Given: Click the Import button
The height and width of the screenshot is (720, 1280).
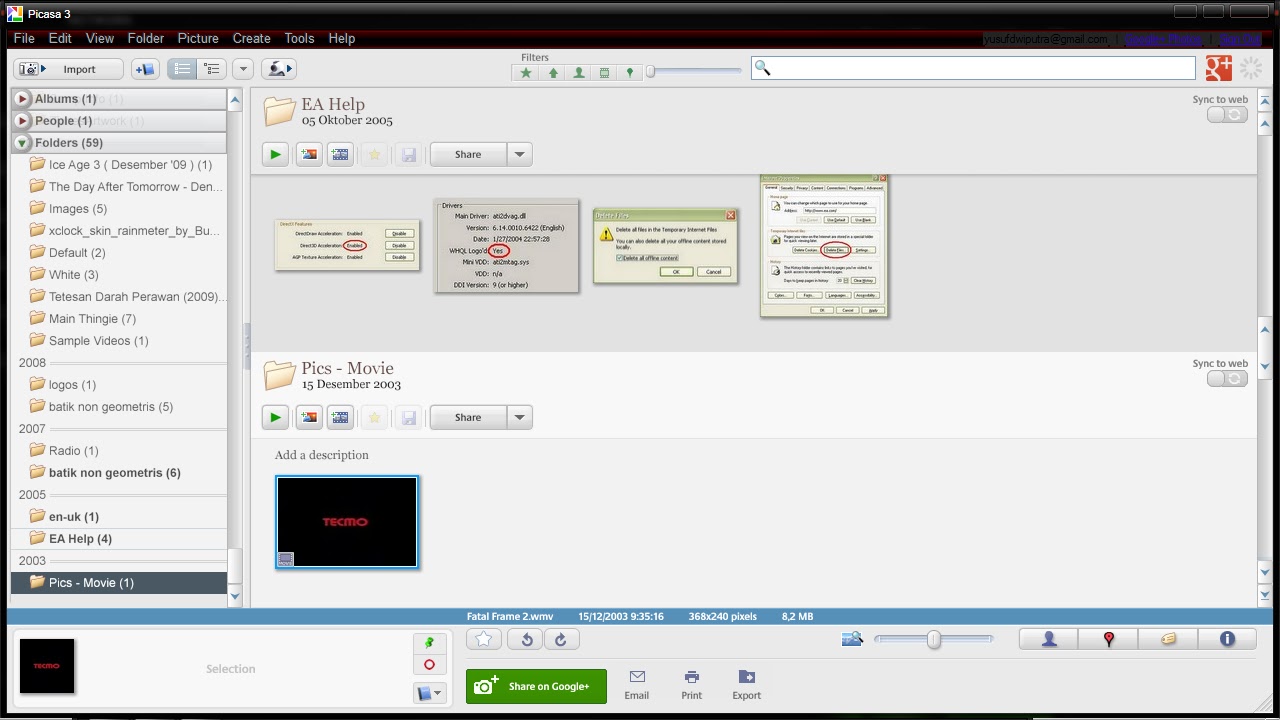Looking at the screenshot, I should [68, 69].
